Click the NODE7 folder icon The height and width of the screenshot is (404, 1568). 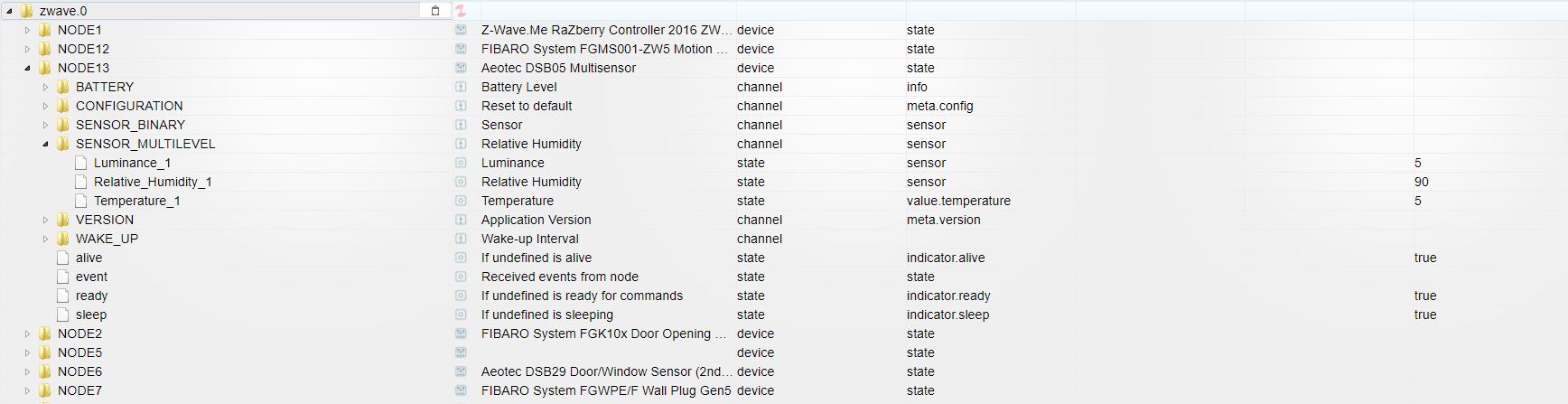pyautogui.click(x=45, y=390)
